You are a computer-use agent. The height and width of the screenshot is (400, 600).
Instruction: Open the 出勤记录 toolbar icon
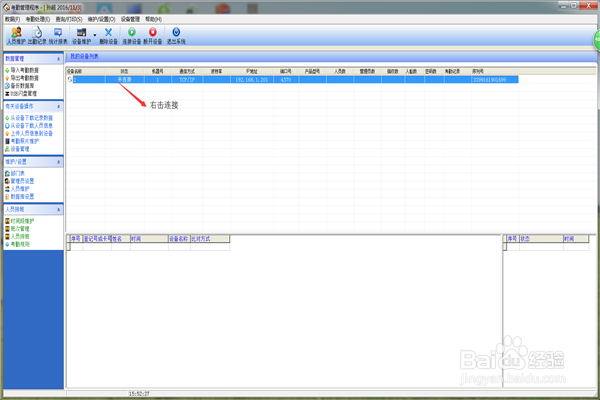tap(37, 36)
